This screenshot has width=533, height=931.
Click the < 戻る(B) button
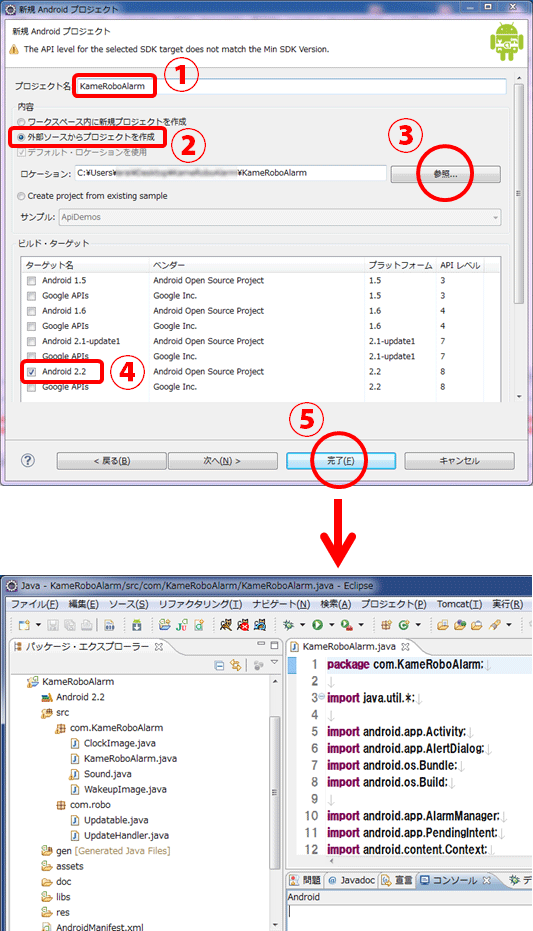click(112, 461)
